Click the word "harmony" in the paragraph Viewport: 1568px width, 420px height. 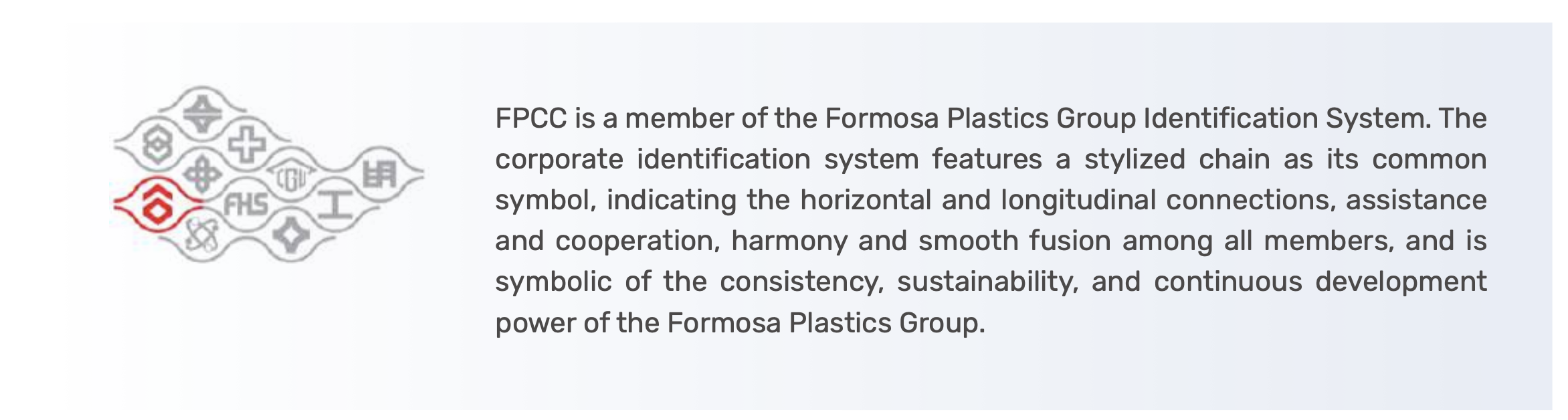[x=789, y=241]
